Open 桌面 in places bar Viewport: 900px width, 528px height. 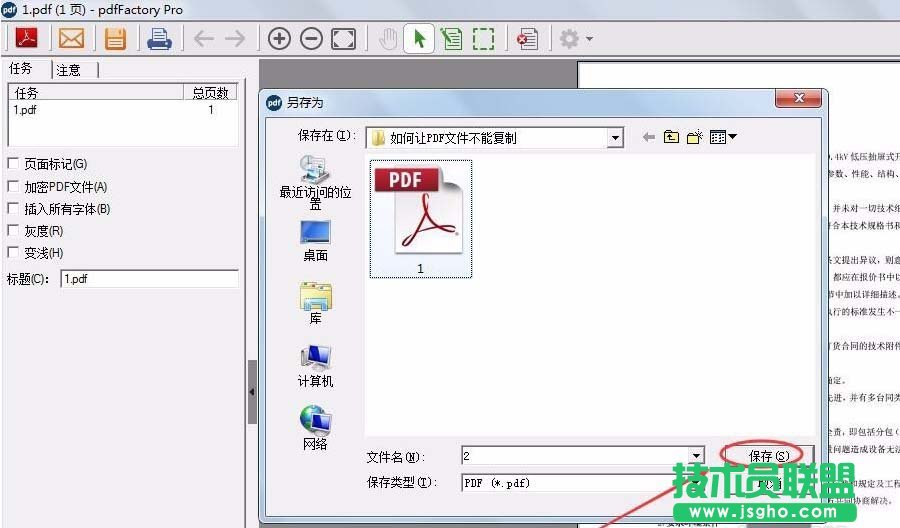click(x=315, y=242)
